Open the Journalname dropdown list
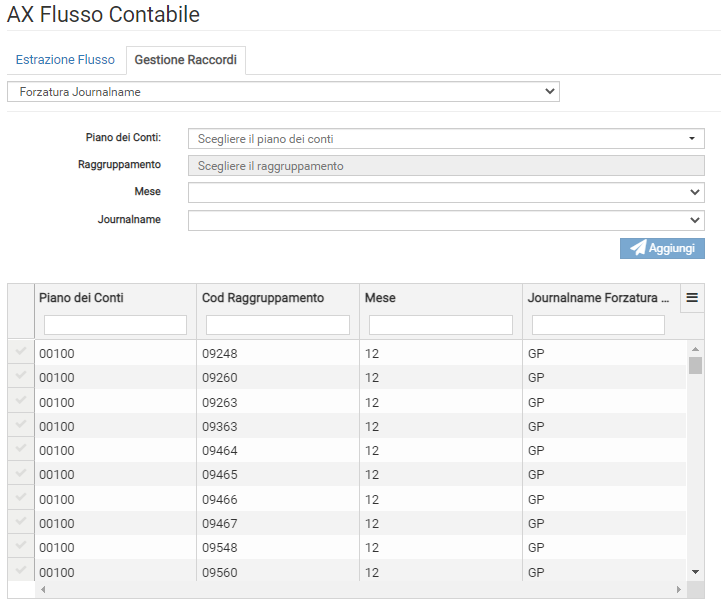721x602 pixels. [x=446, y=220]
